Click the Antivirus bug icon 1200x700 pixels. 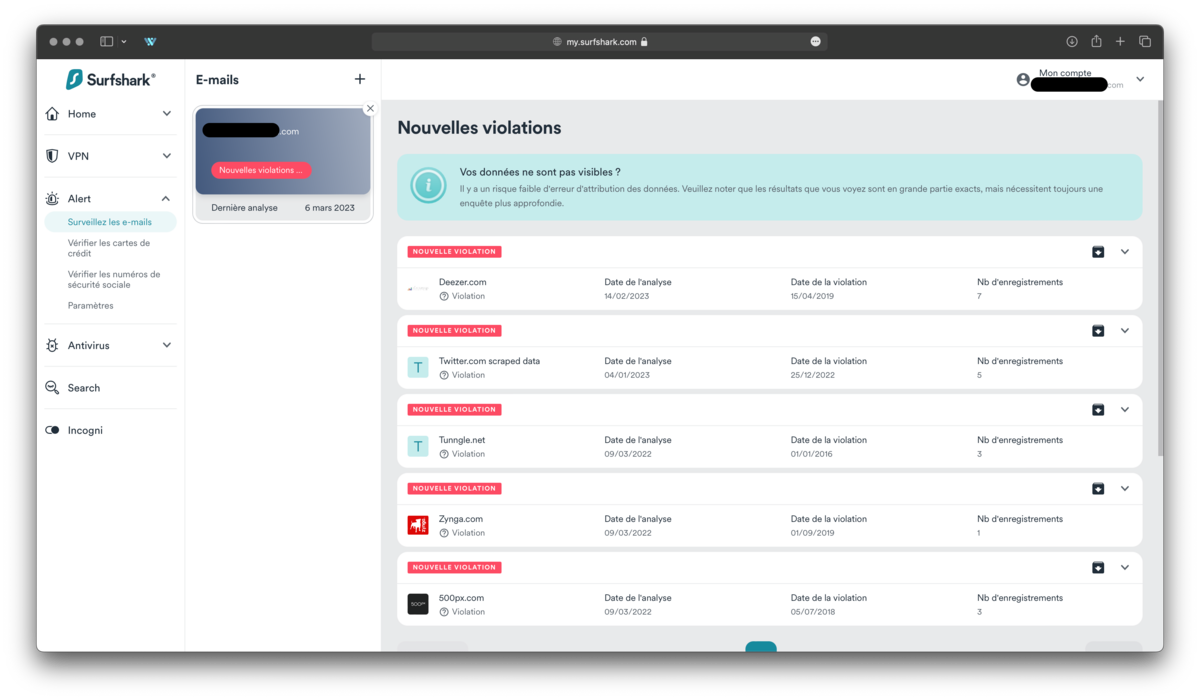(x=53, y=345)
